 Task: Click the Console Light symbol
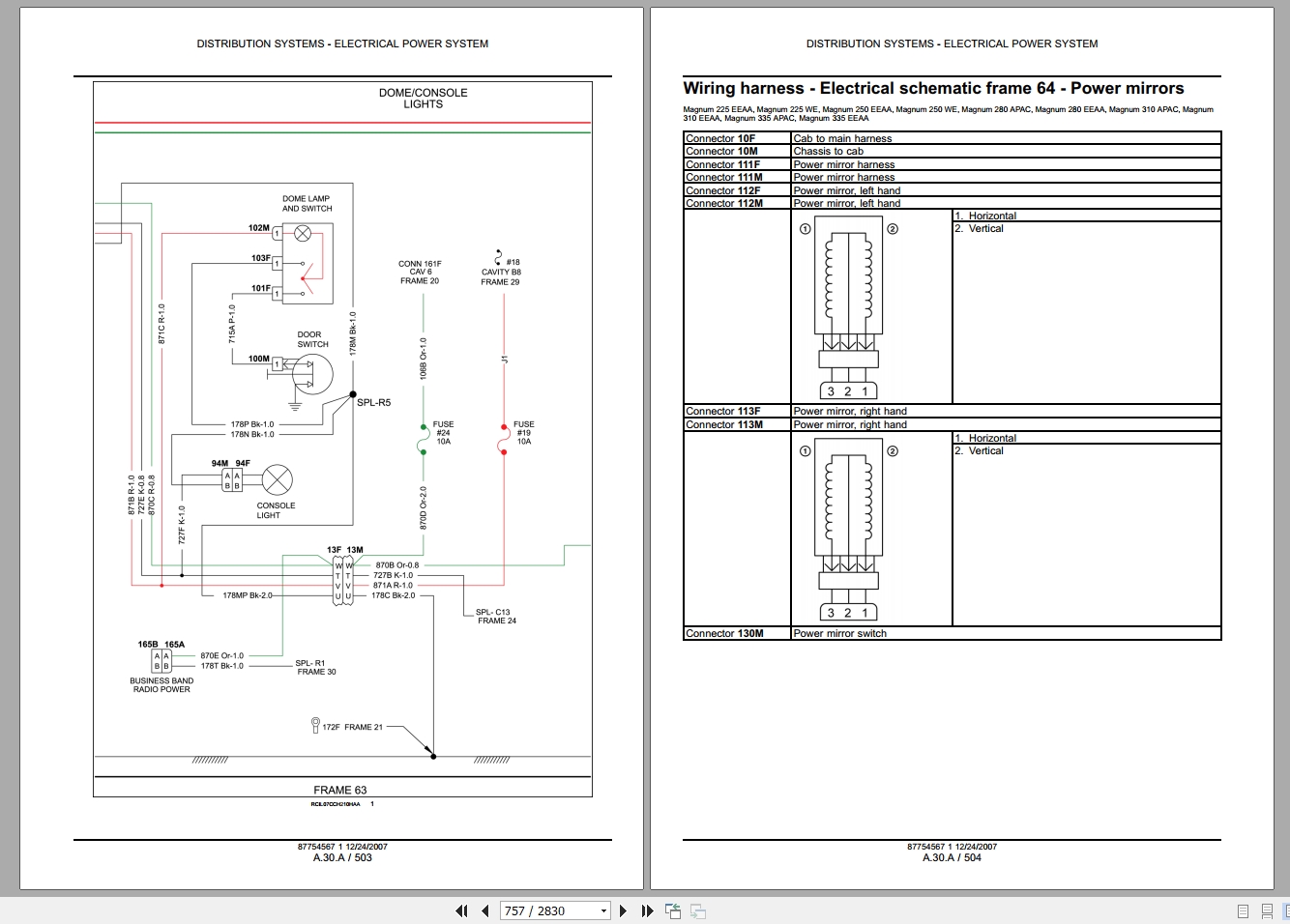click(278, 480)
